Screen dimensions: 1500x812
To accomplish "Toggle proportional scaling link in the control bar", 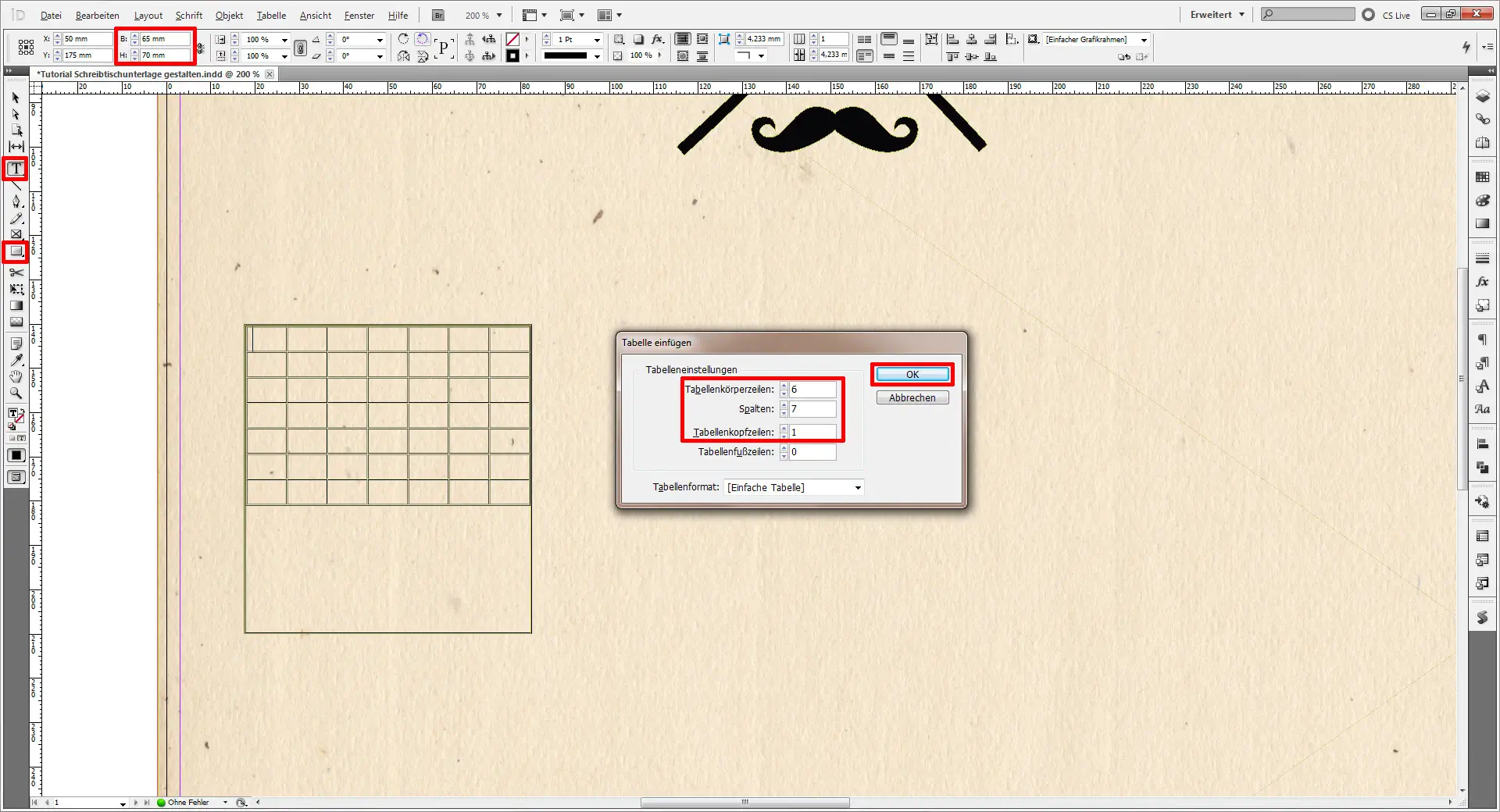I will (x=301, y=48).
